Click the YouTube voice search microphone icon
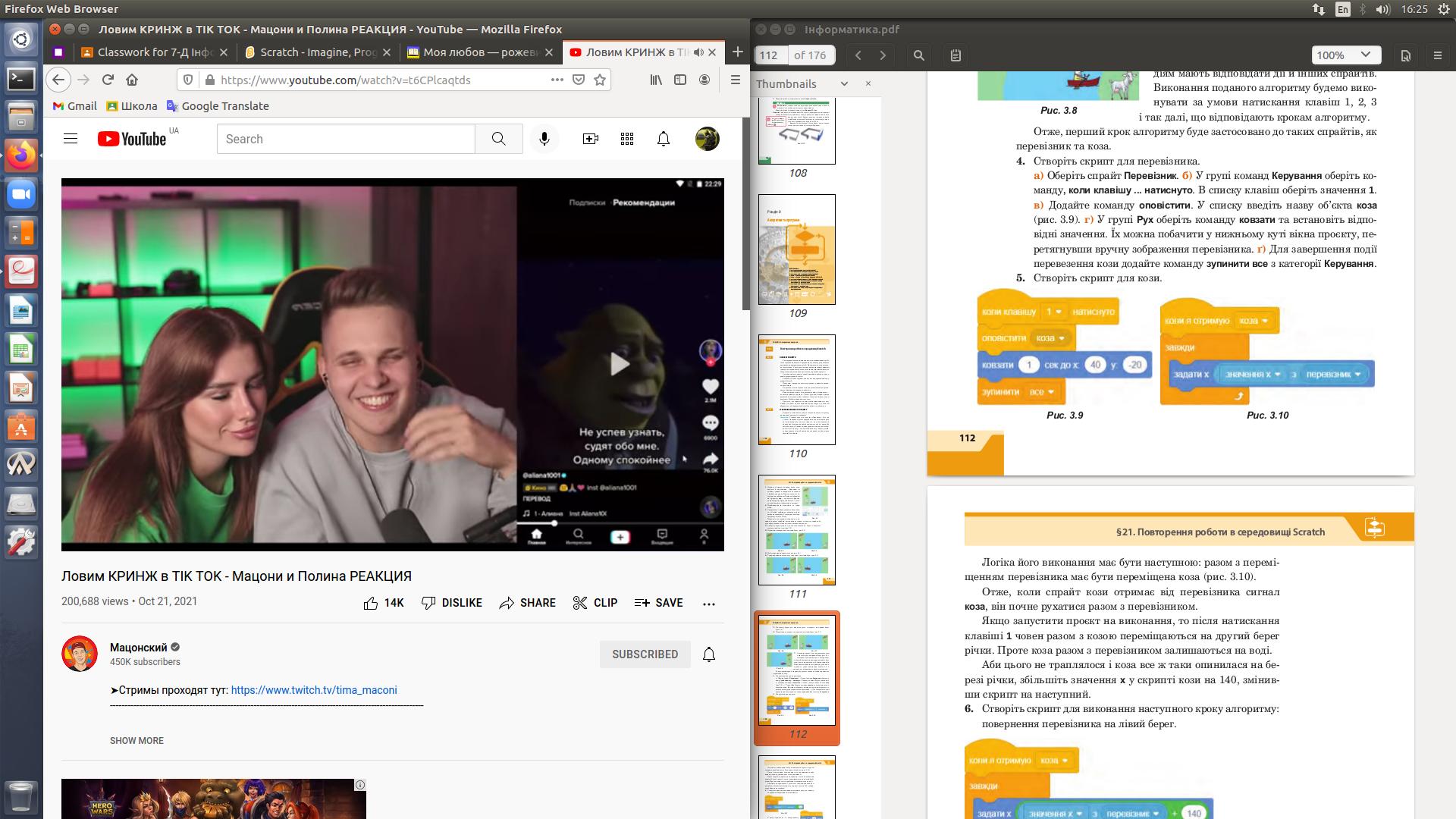Image resolution: width=1456 pixels, height=819 pixels. 544,139
